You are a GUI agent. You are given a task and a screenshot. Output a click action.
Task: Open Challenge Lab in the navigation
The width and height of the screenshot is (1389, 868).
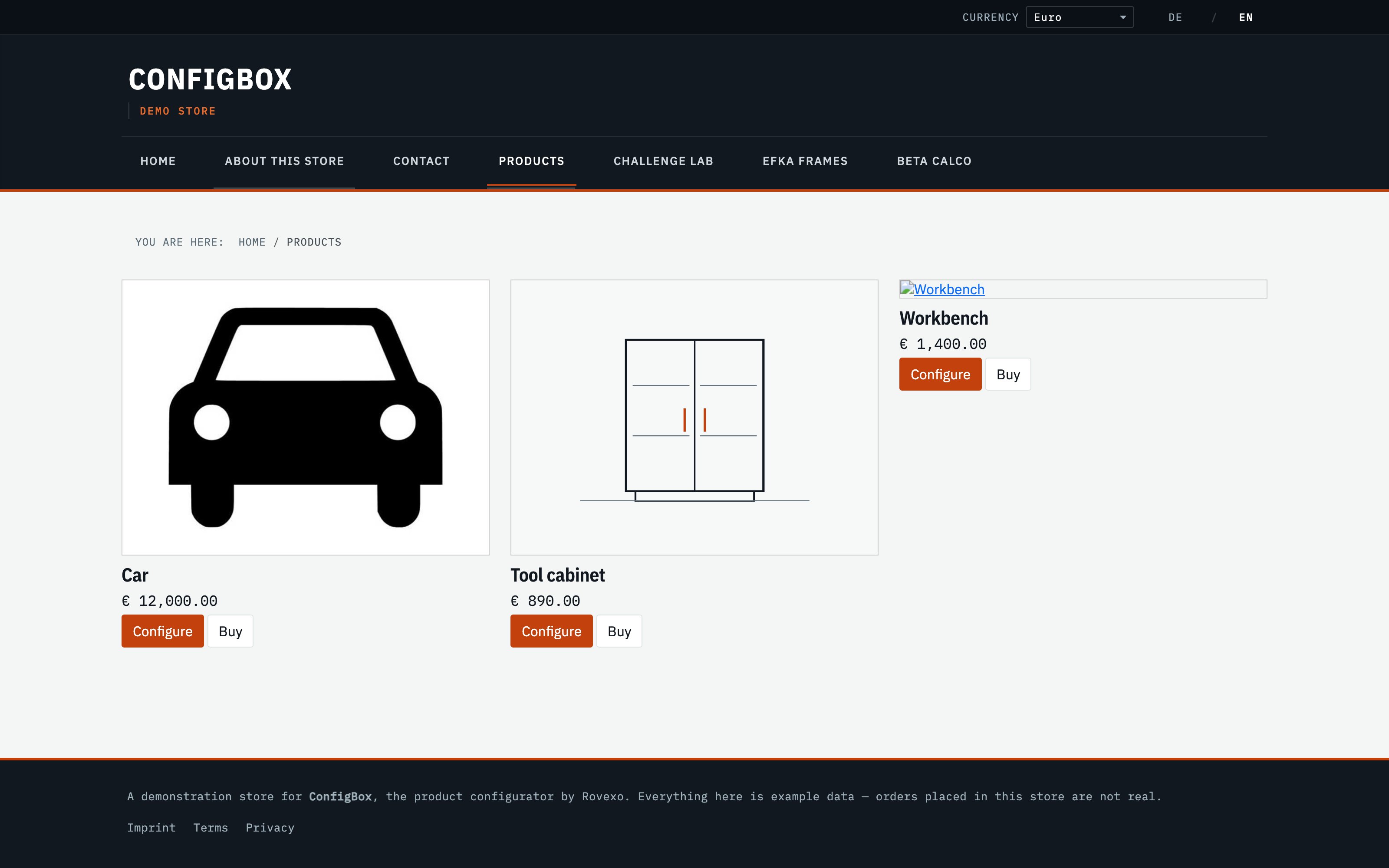[663, 161]
